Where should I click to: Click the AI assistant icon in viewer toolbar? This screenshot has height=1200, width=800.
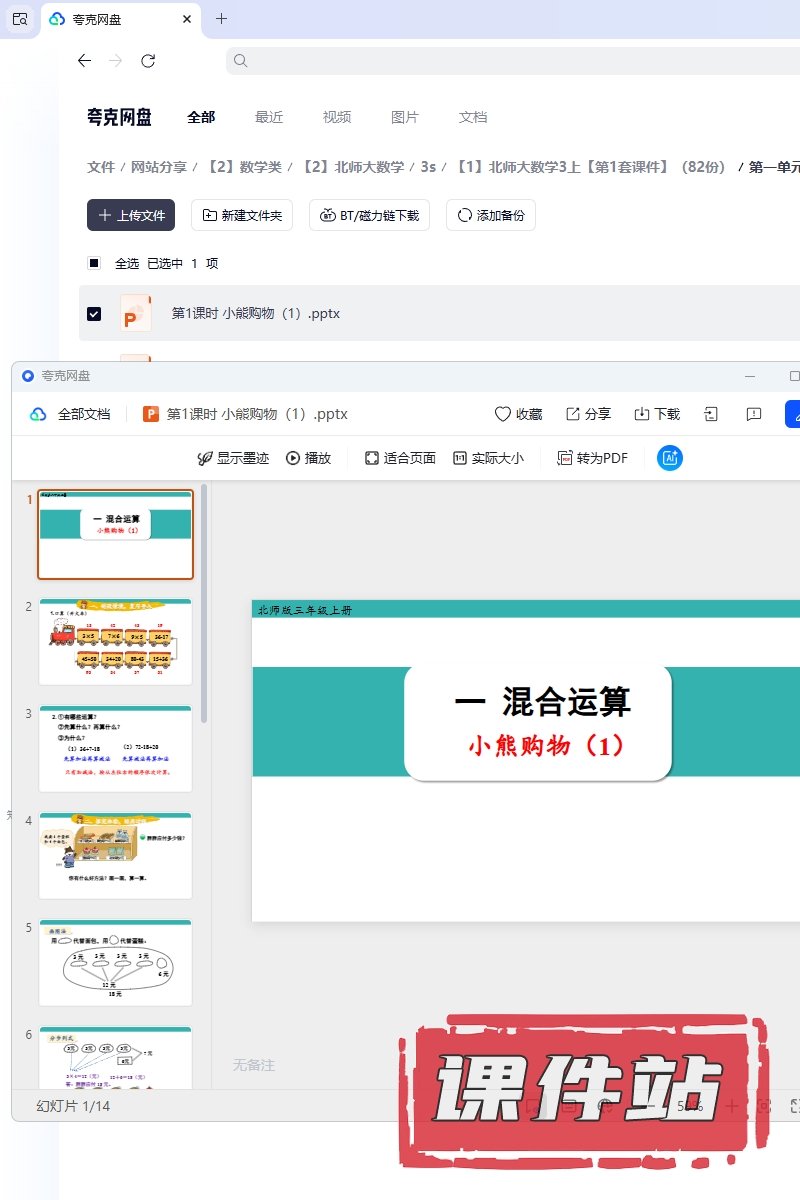pyautogui.click(x=669, y=458)
